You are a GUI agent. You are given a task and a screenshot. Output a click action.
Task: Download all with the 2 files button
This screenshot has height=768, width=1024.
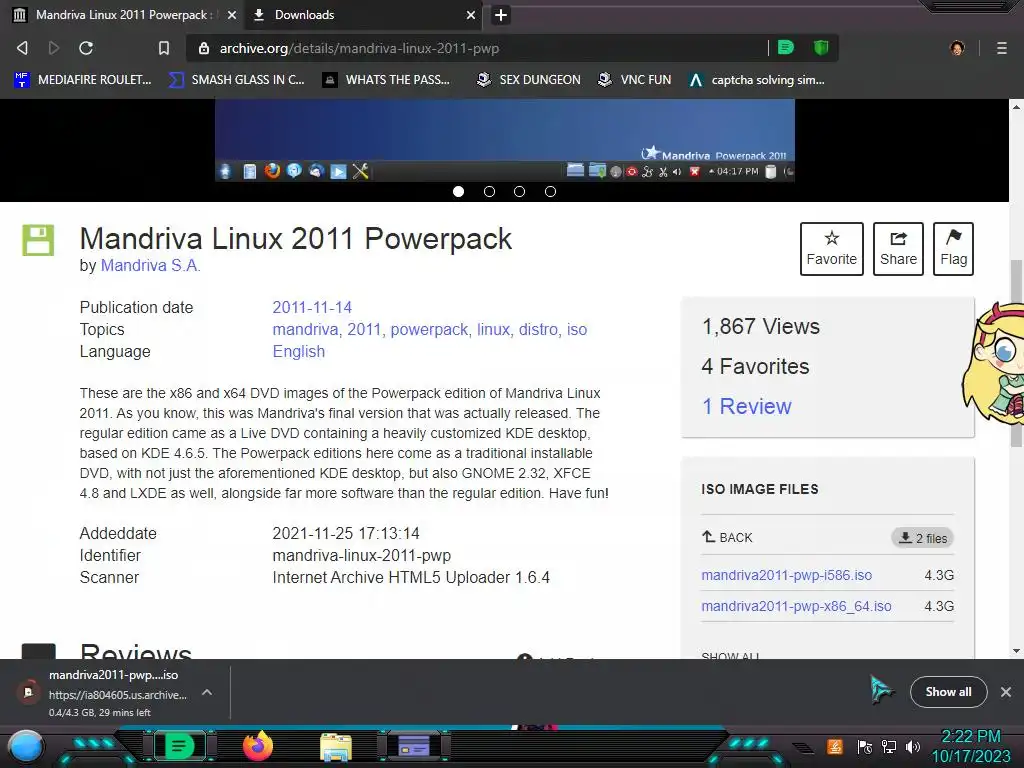pos(922,538)
